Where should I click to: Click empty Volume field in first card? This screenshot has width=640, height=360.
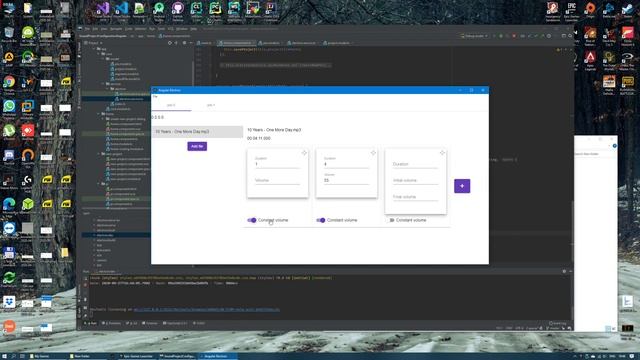(x=277, y=180)
